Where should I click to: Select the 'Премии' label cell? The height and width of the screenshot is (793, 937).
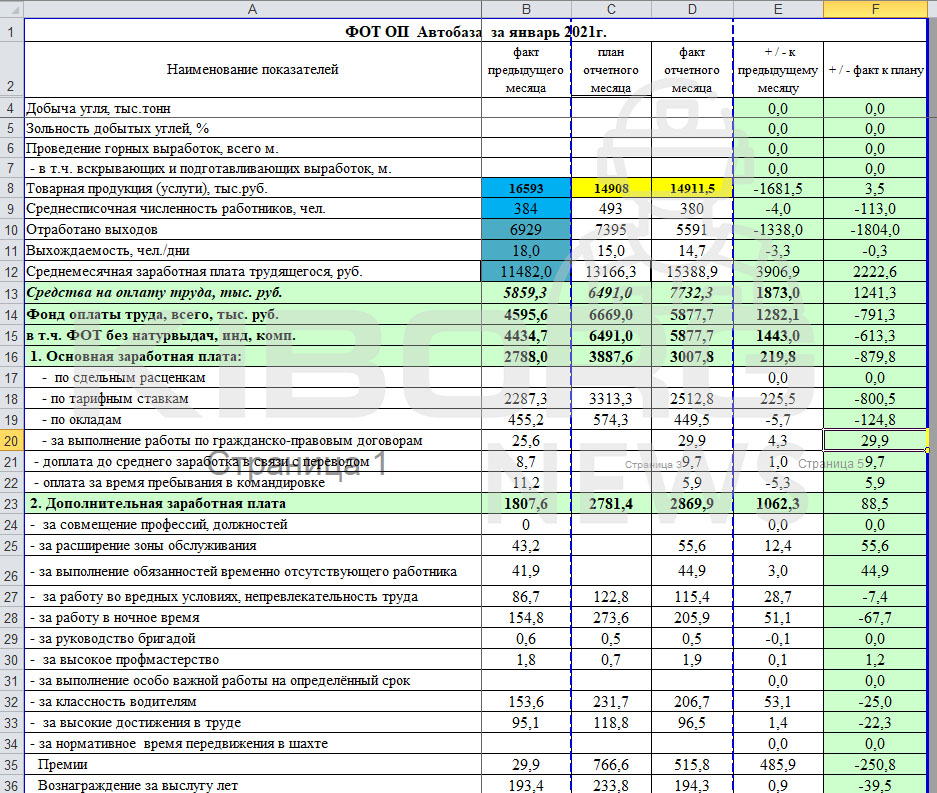coord(253,764)
